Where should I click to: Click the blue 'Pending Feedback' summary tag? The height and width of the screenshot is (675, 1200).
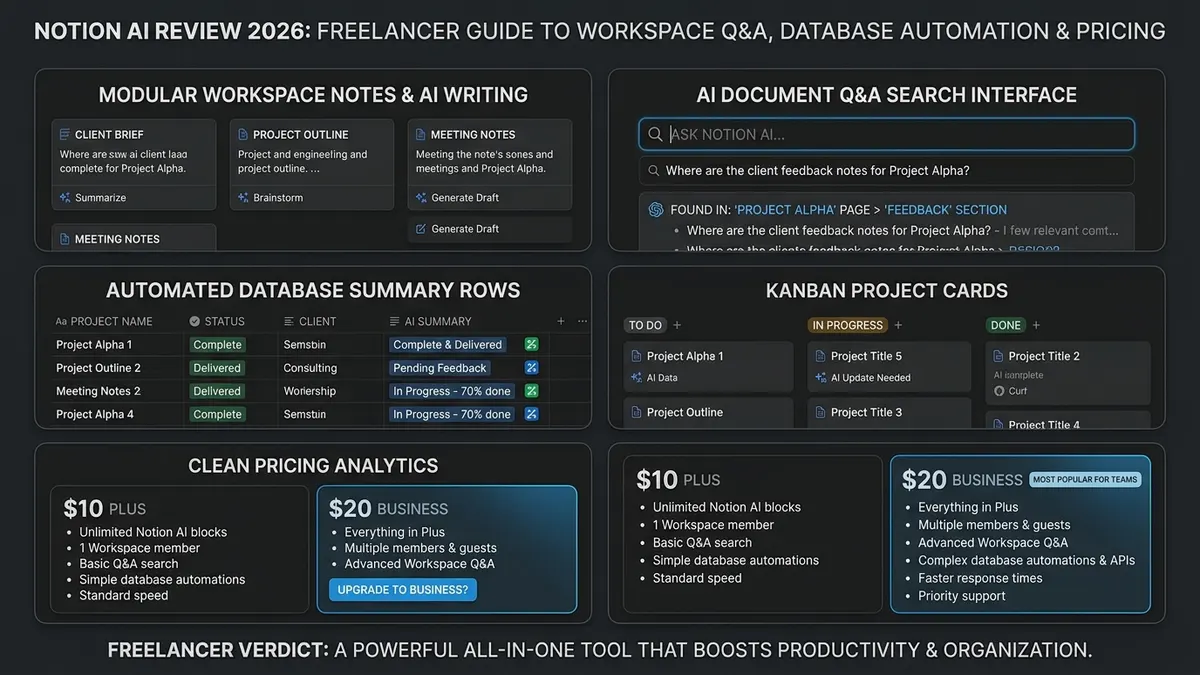tap(440, 368)
